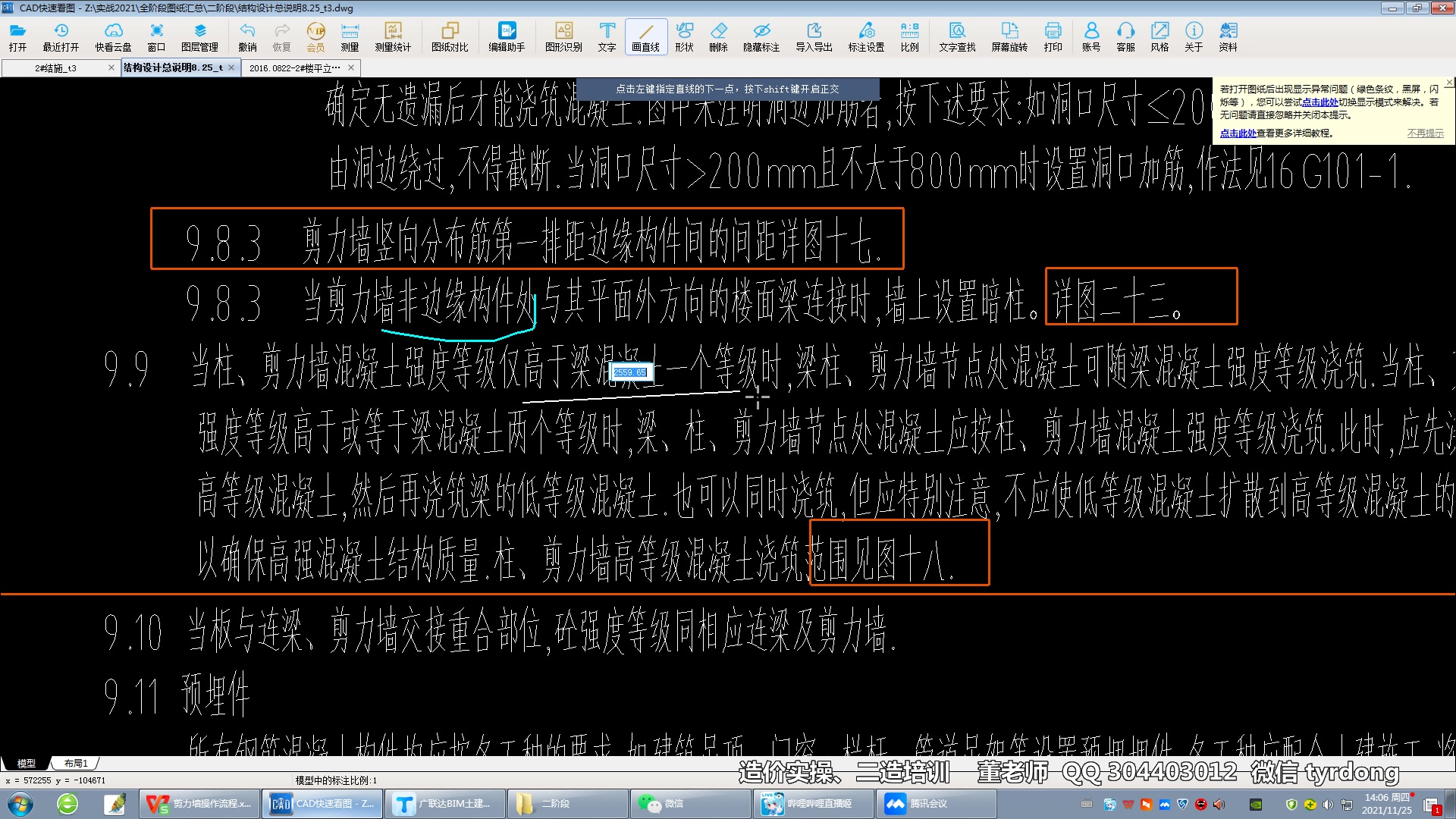Toggle 隐藏标注 hide annotations

761,36
